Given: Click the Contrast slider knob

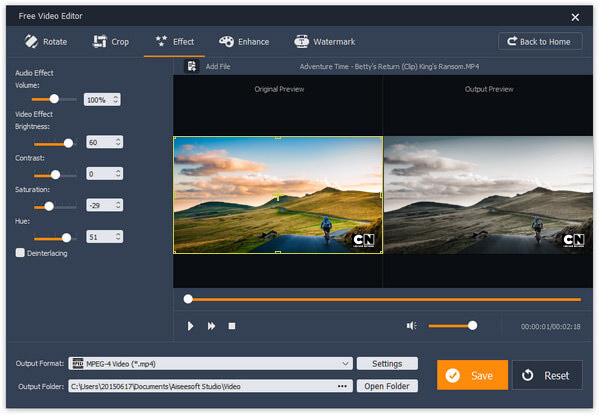Looking at the screenshot, I should tap(56, 175).
